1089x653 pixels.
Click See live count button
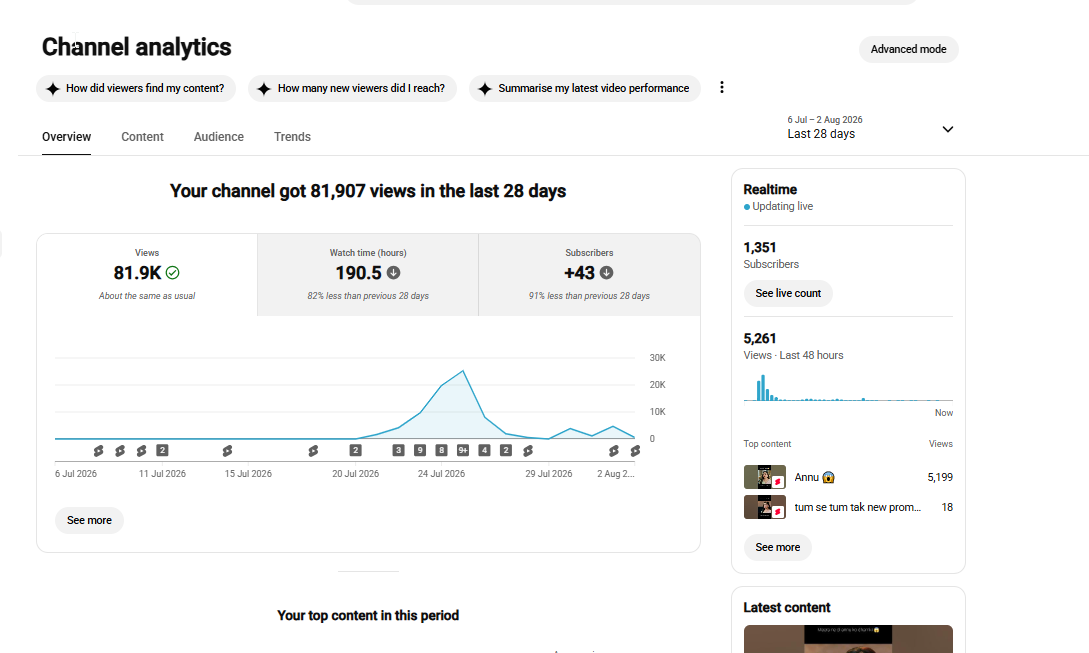click(x=788, y=293)
